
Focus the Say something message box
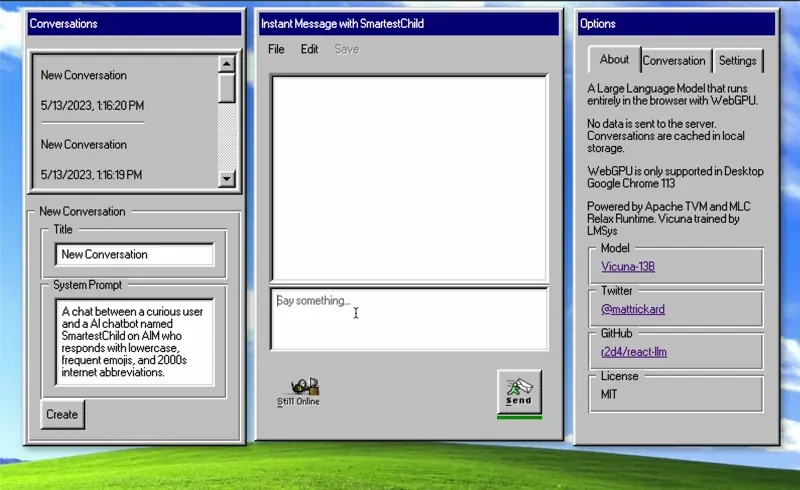click(409, 319)
